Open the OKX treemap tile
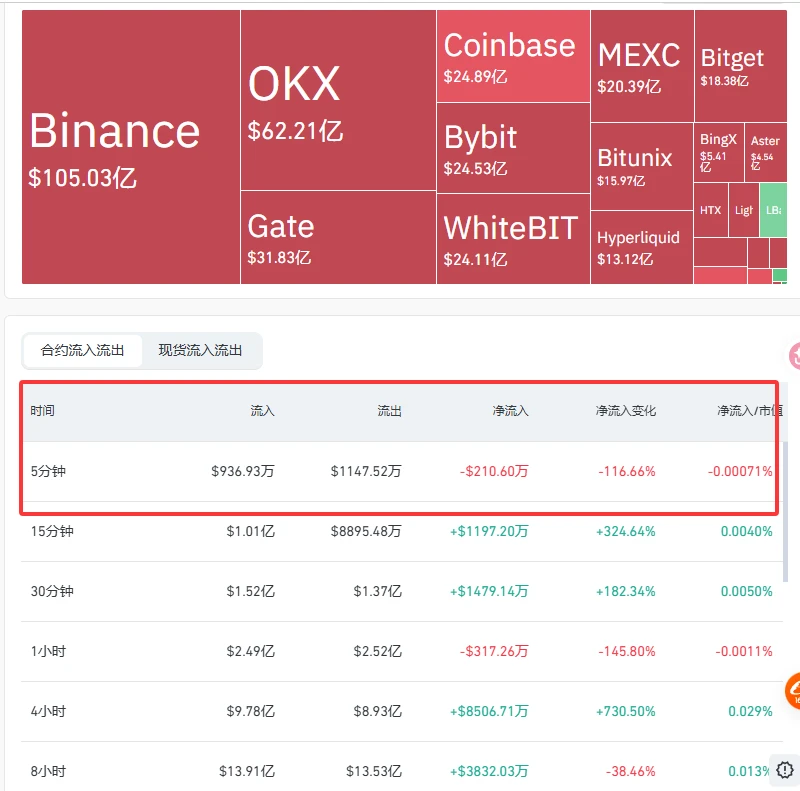 [x=338, y=100]
